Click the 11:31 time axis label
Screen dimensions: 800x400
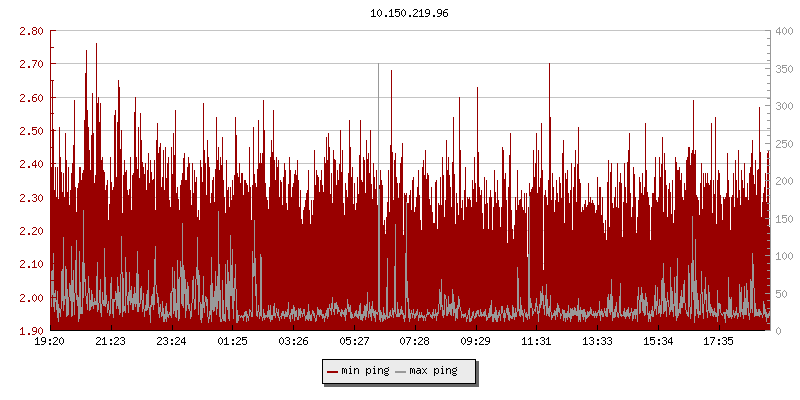click(x=536, y=341)
